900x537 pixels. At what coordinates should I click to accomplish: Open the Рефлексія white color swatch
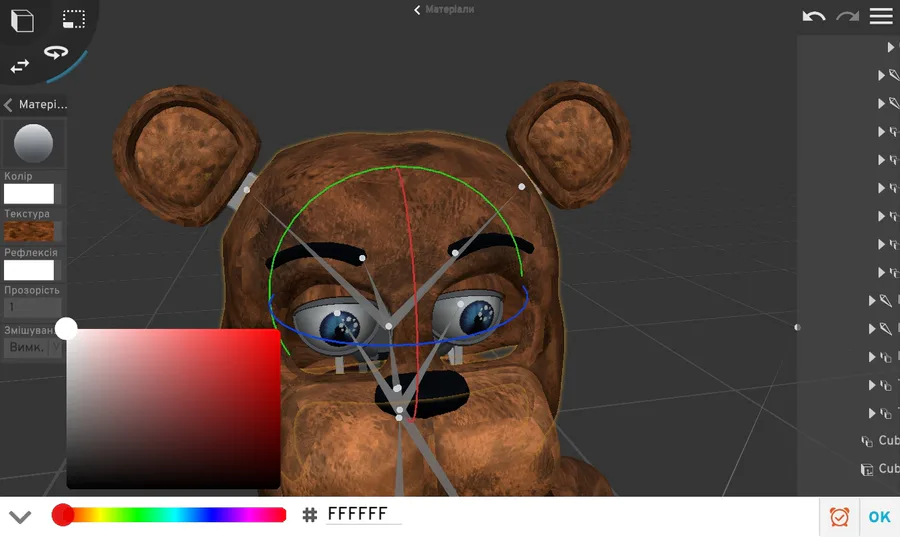[x=29, y=270]
